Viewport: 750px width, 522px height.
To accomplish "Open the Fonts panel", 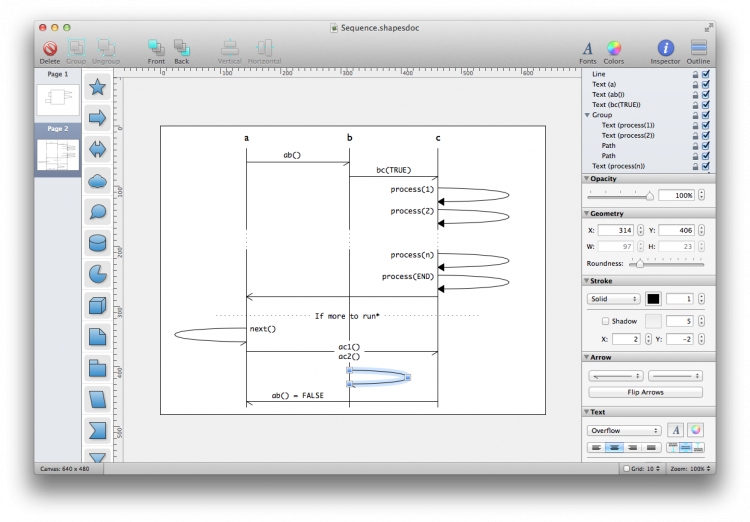I will (588, 48).
